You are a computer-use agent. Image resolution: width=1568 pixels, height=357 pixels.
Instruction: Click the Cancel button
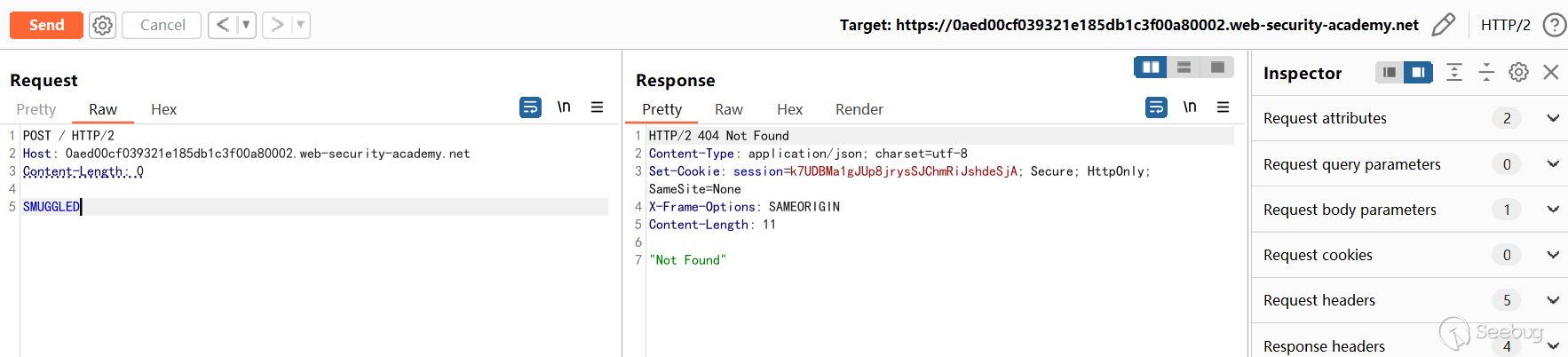(162, 25)
